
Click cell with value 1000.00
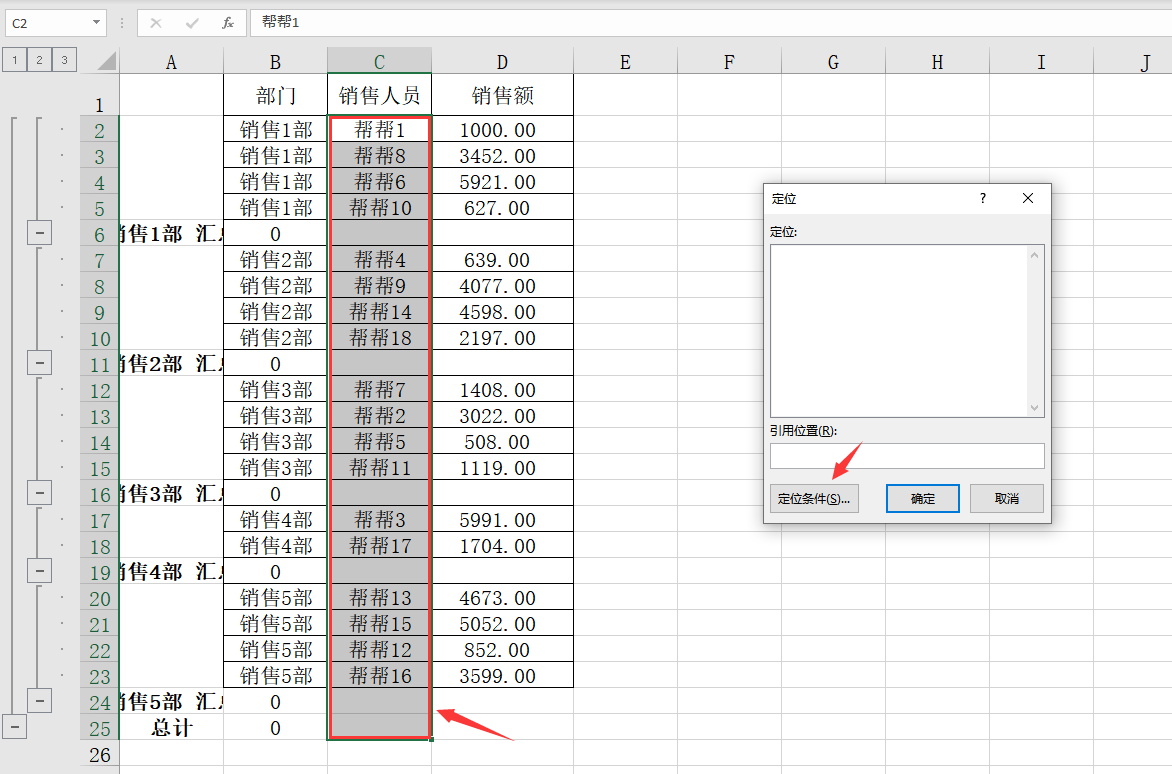[502, 129]
